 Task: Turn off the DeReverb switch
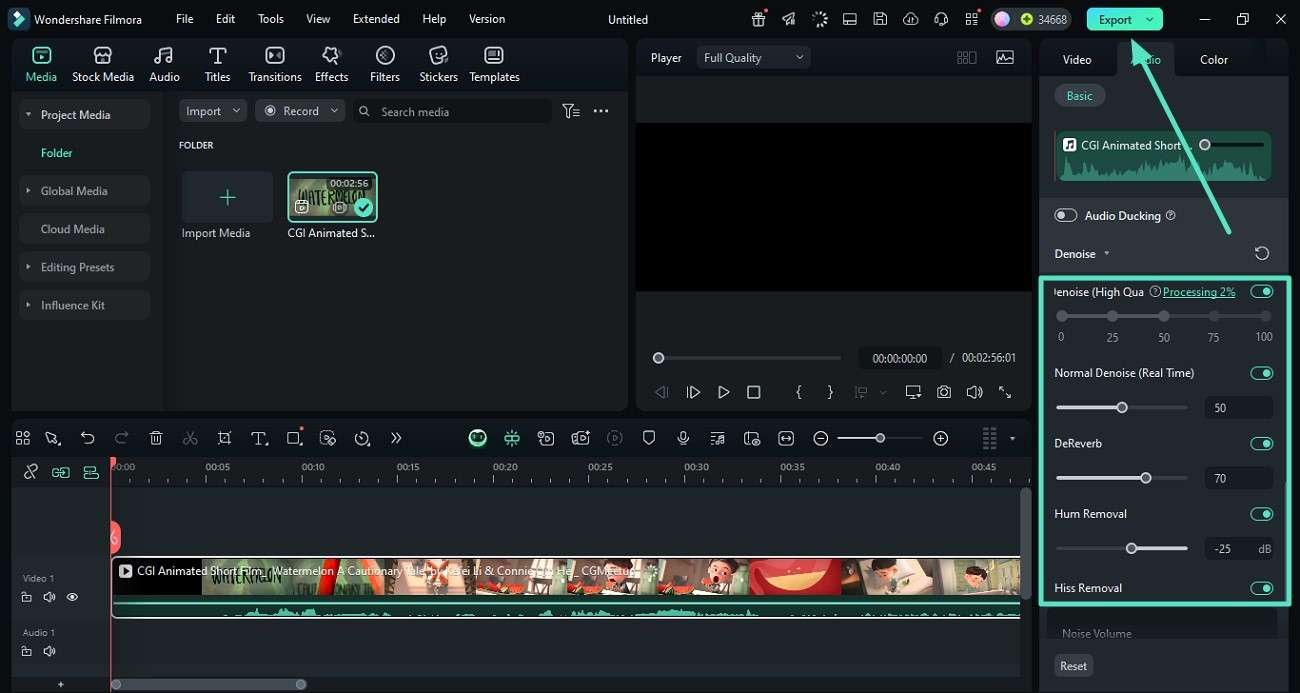[1262, 444]
